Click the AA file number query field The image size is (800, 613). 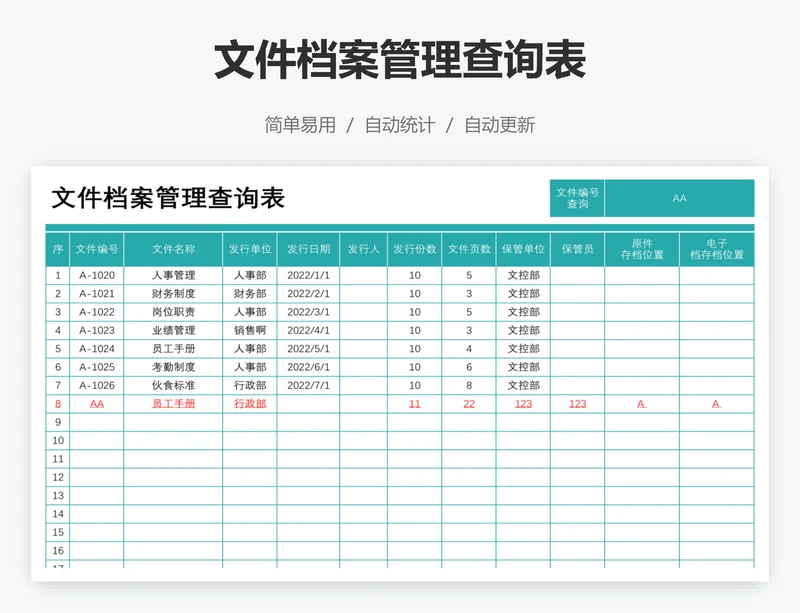pos(679,198)
